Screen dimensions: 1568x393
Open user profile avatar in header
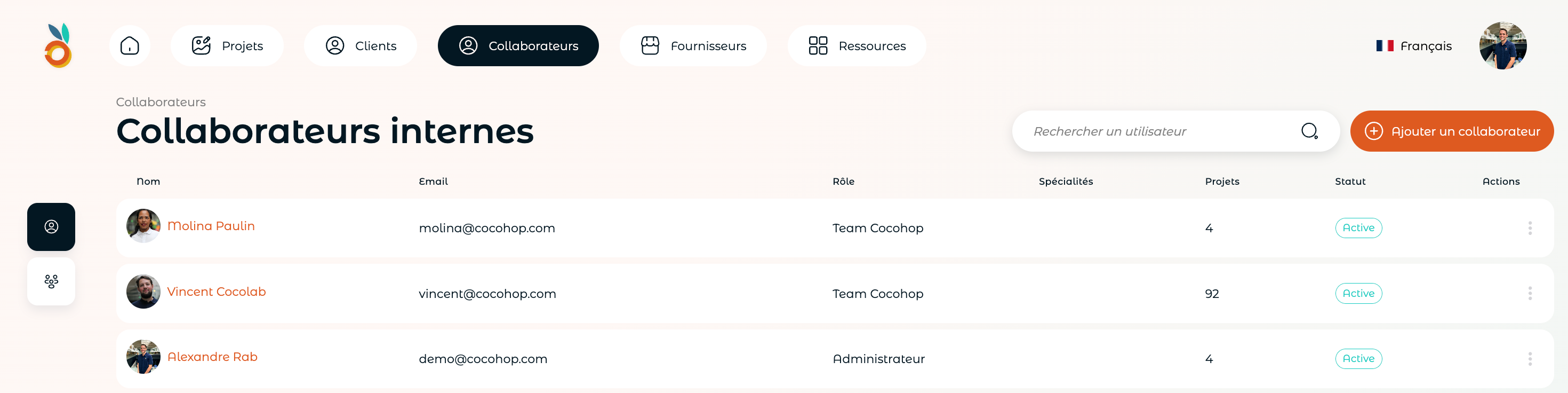coord(1503,46)
